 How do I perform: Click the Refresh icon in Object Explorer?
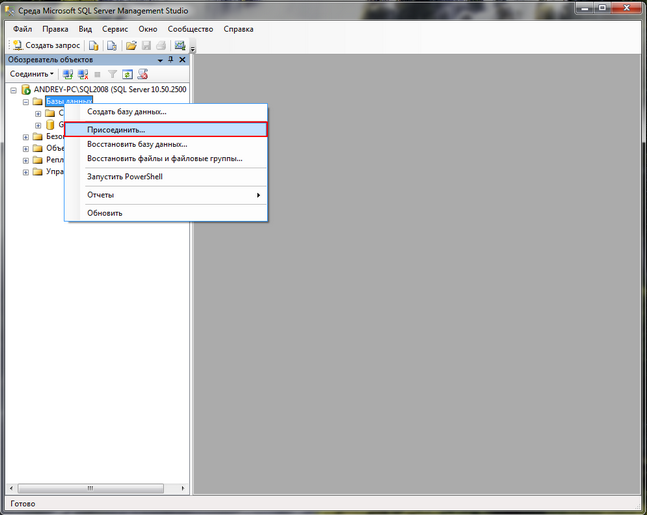[x=128, y=74]
